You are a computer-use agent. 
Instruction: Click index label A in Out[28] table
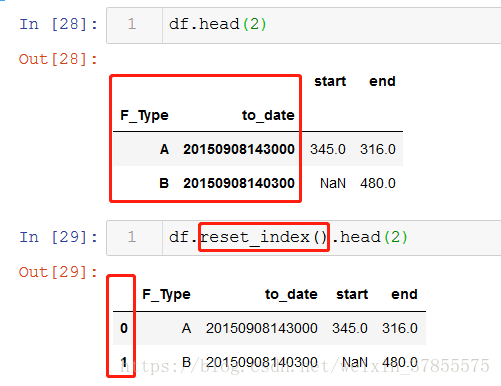coord(164,149)
